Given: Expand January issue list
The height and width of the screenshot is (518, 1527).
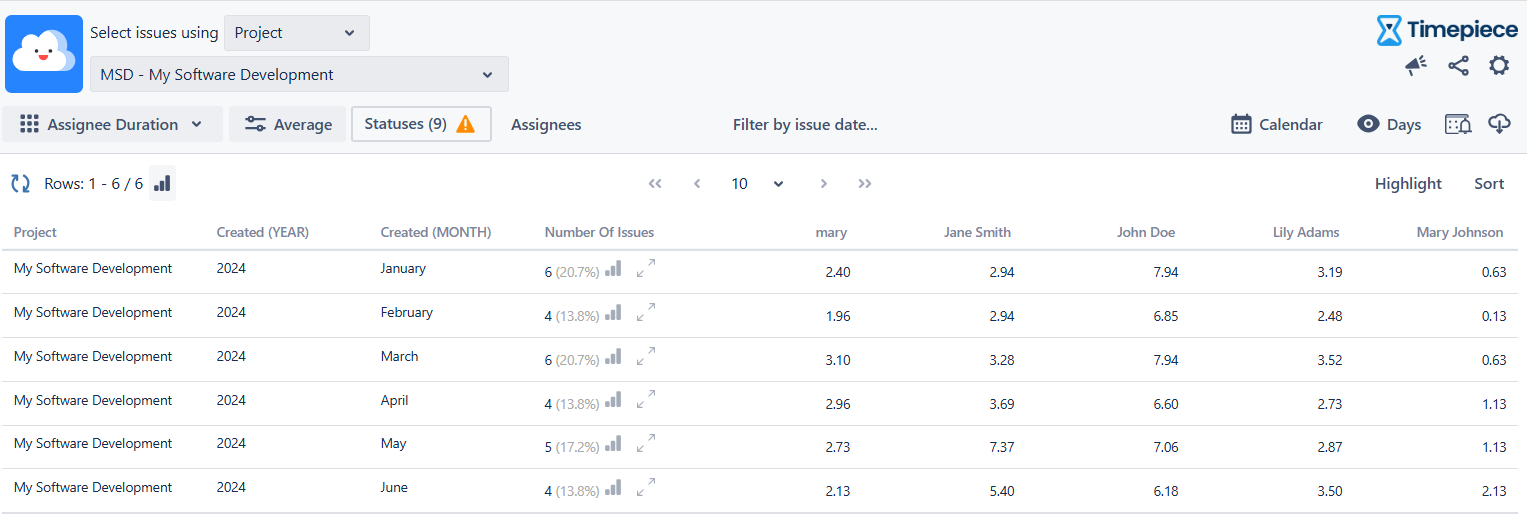Looking at the screenshot, I should click(x=646, y=268).
